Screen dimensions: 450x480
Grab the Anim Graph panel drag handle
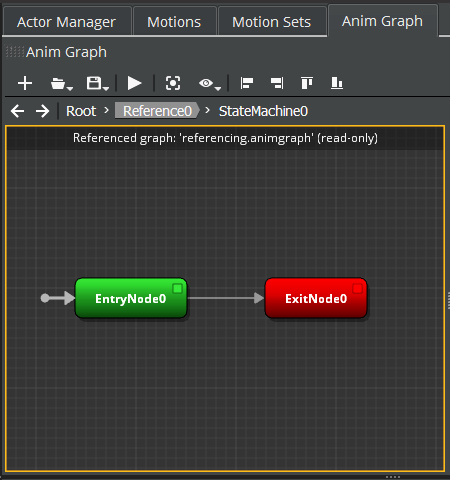15,52
